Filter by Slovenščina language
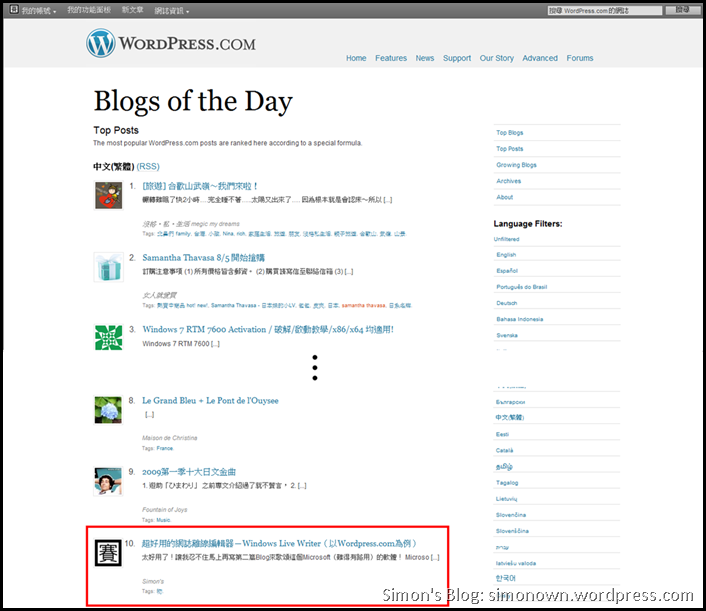The width and height of the screenshot is (706, 611). [x=512, y=531]
